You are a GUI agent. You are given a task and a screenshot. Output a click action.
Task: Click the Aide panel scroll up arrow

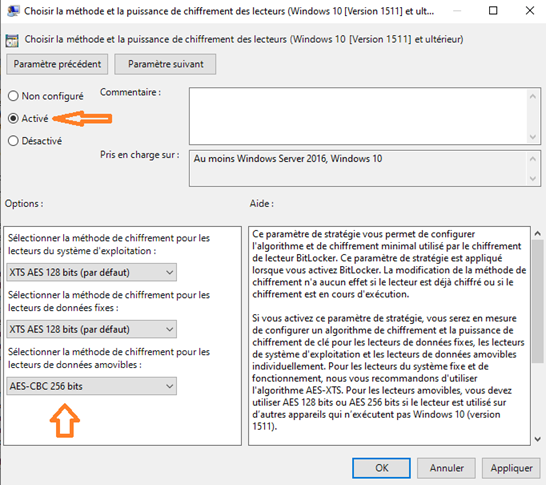(537, 234)
